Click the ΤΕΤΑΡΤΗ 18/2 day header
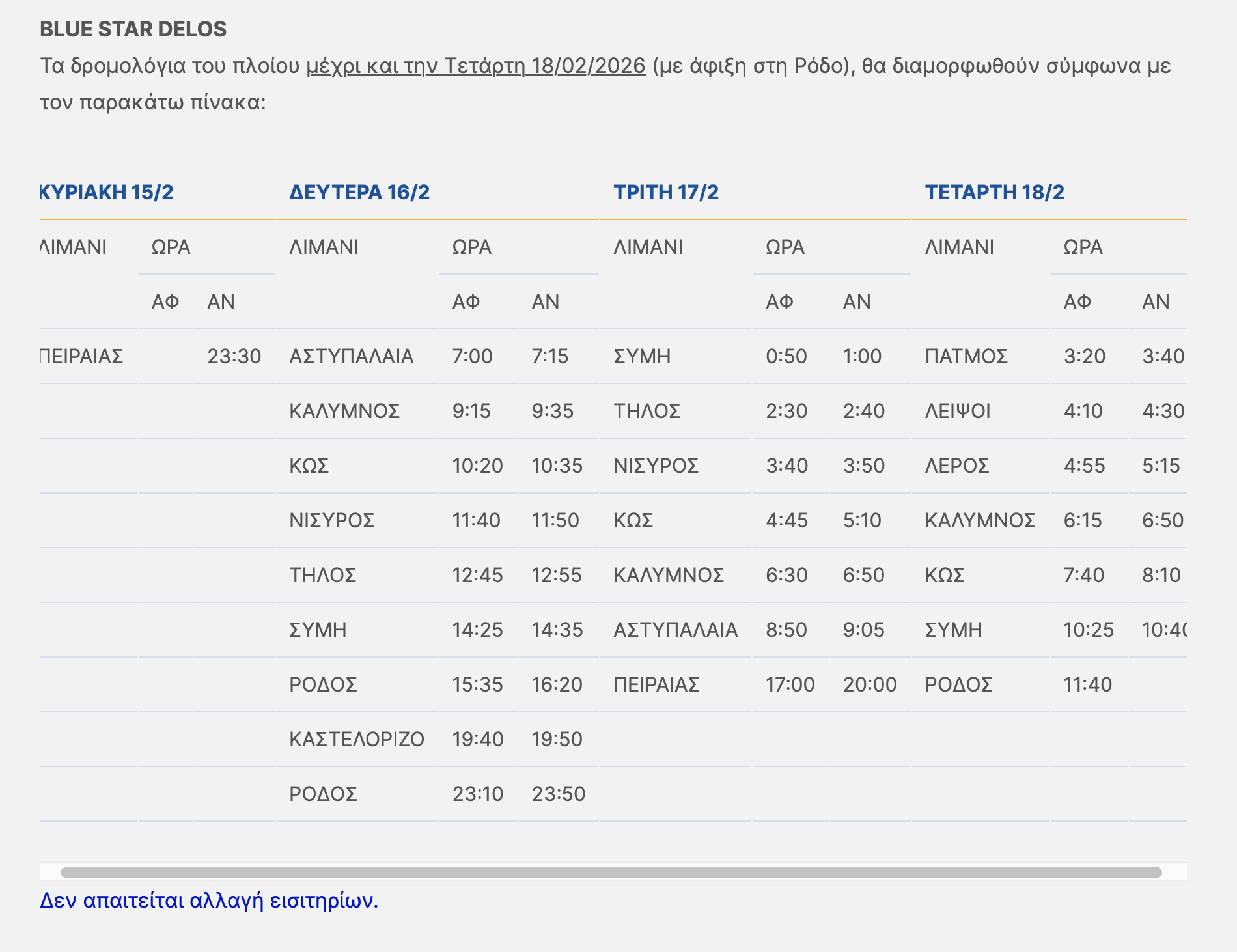The height and width of the screenshot is (952, 1237). (x=995, y=192)
